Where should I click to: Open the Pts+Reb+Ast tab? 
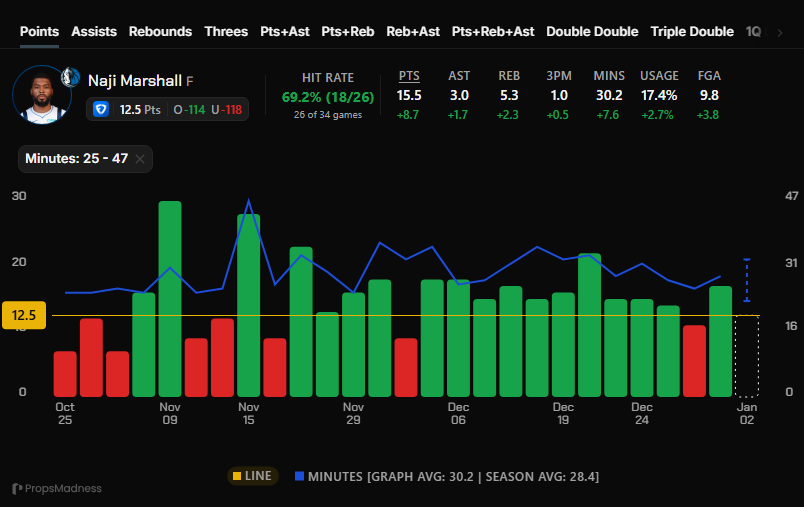tap(493, 32)
